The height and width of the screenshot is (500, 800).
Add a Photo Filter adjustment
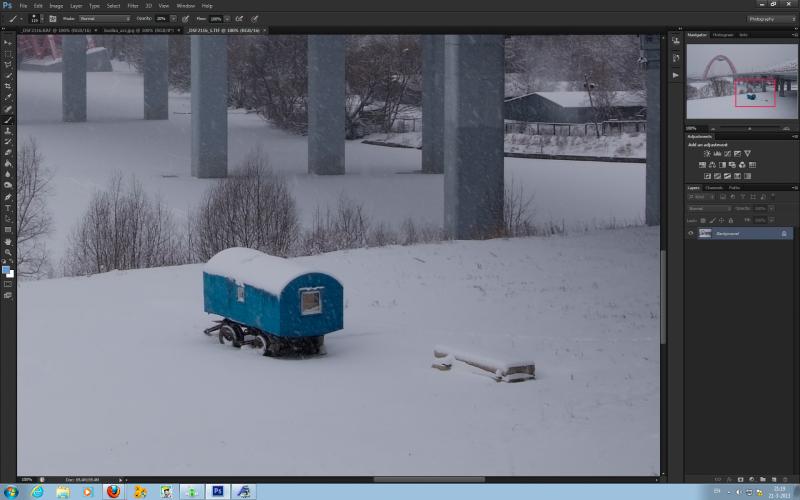click(733, 165)
